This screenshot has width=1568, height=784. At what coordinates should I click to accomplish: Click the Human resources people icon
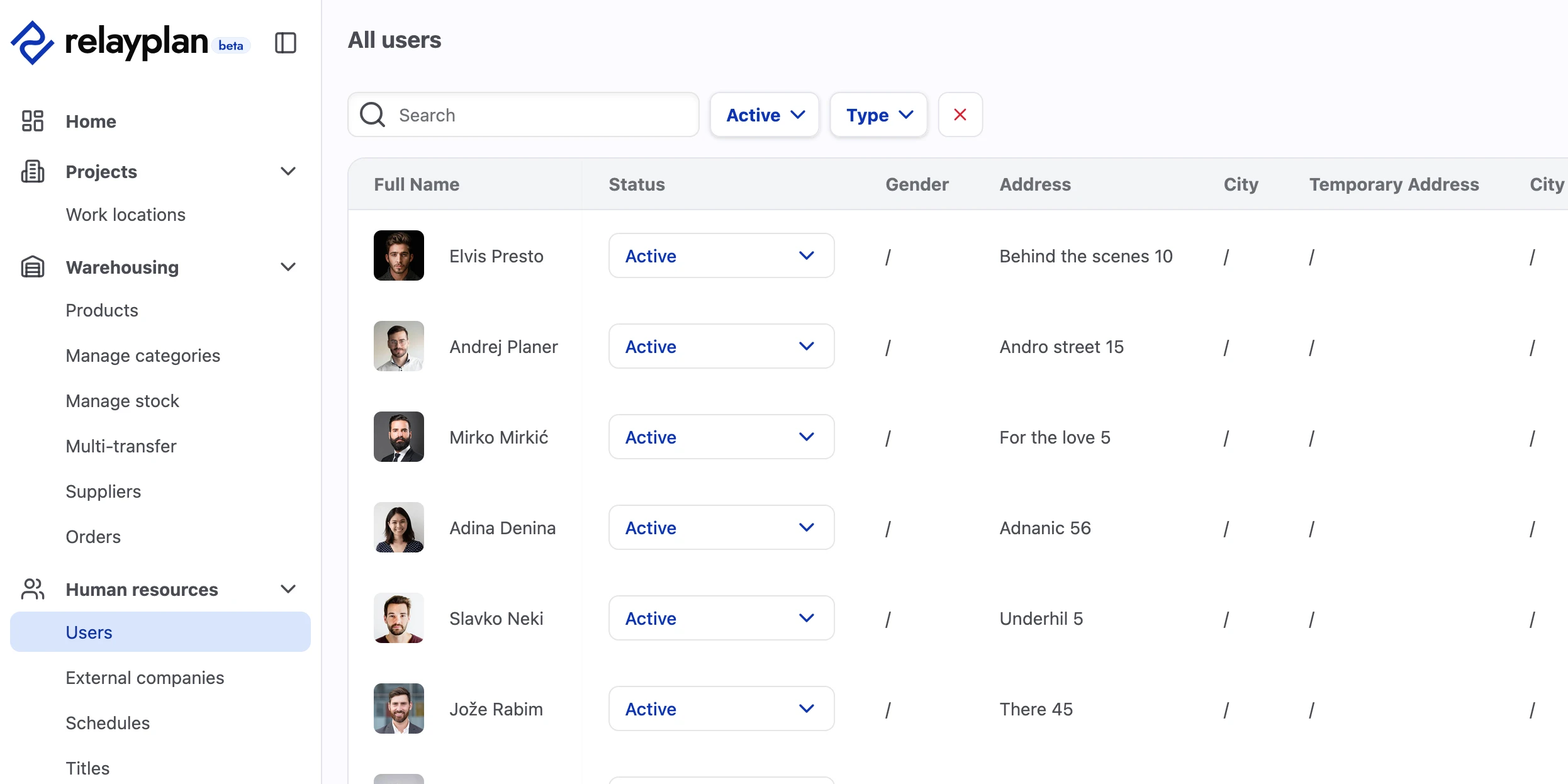point(33,589)
